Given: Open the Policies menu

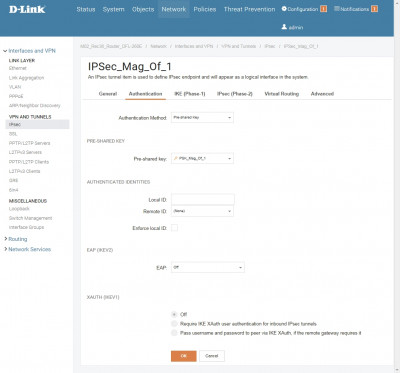Looking at the screenshot, I should [205, 9].
